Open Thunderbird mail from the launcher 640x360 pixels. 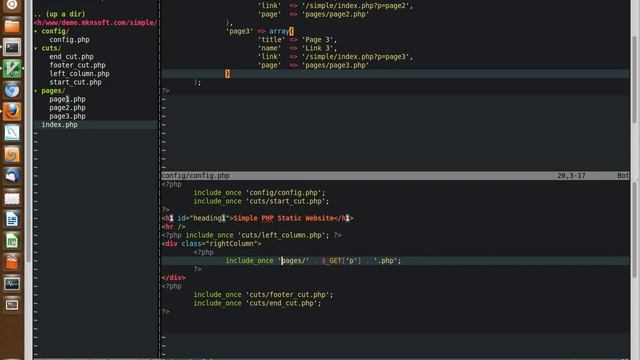[12, 176]
